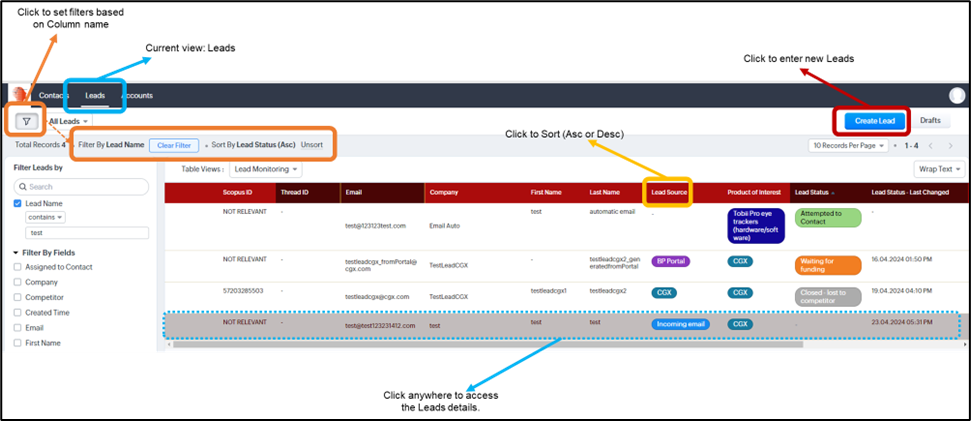Click the 23.04.2024 05:31 PM date cell
This screenshot has height=421, width=971.
900,322
